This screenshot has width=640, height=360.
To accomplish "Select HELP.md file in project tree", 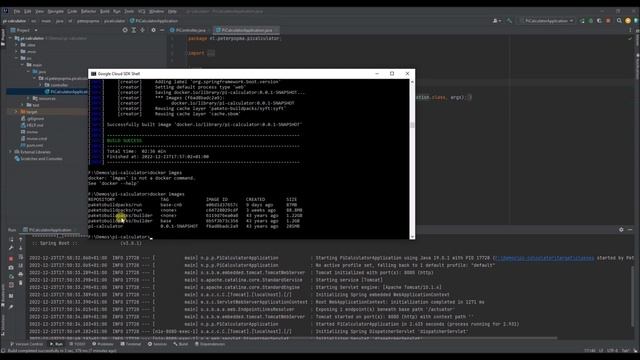I will coord(32,125).
